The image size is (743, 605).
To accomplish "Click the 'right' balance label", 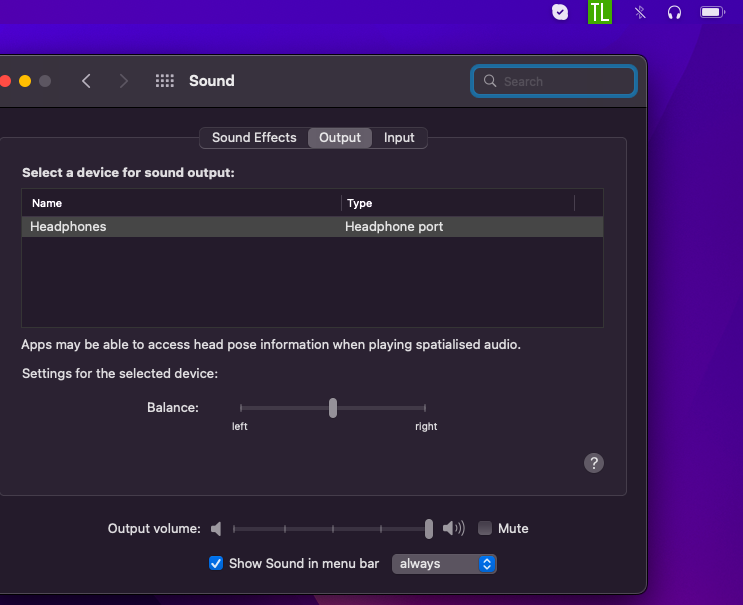I will coord(426,426).
